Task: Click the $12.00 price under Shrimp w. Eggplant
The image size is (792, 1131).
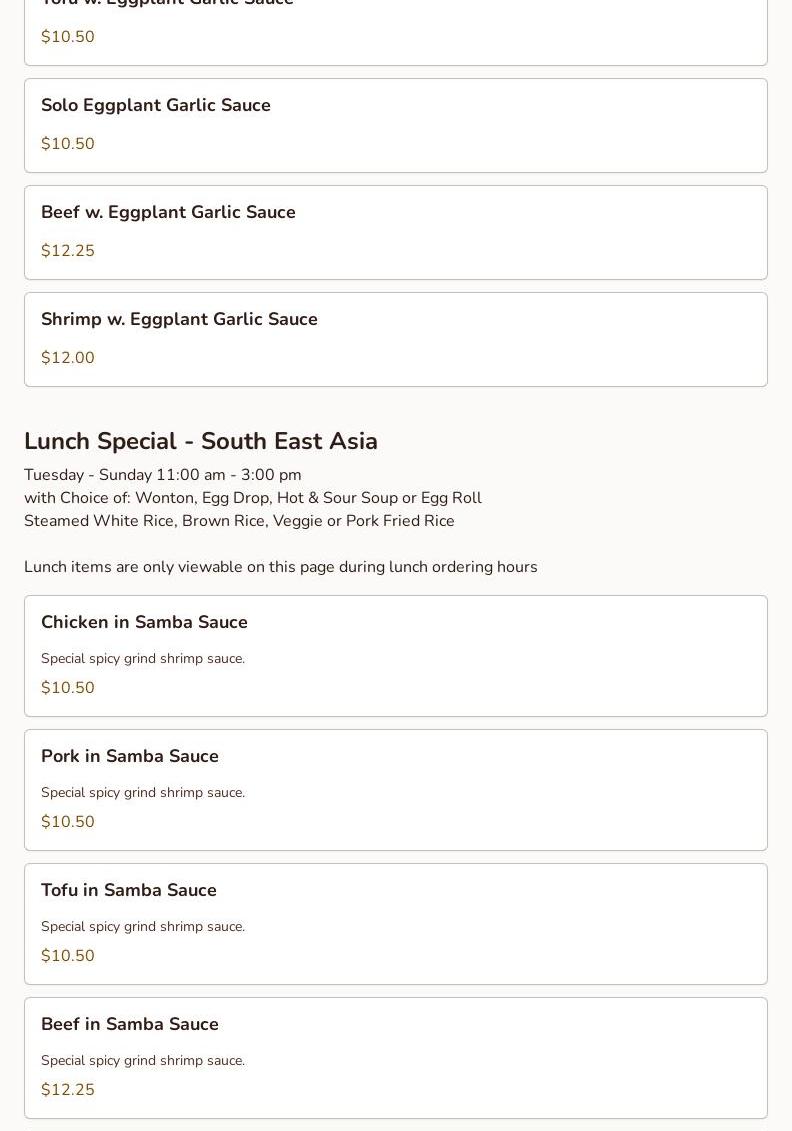Action: click(68, 358)
